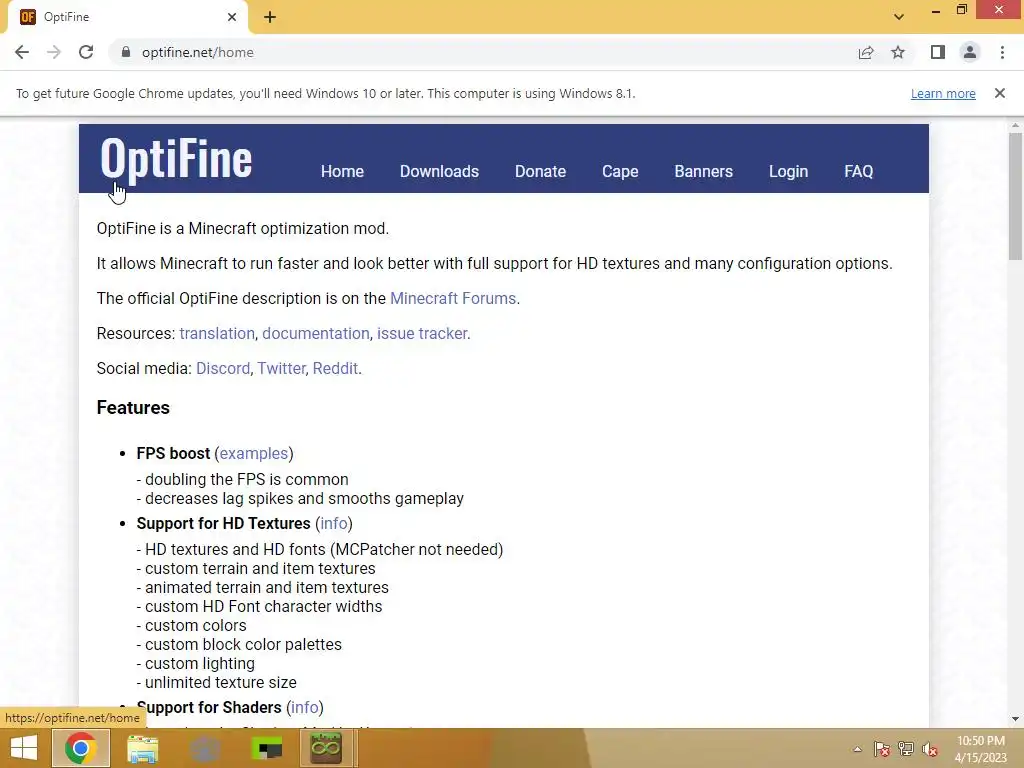Click the OptiFine tab favicon
The width and height of the screenshot is (1024, 768).
(x=27, y=17)
